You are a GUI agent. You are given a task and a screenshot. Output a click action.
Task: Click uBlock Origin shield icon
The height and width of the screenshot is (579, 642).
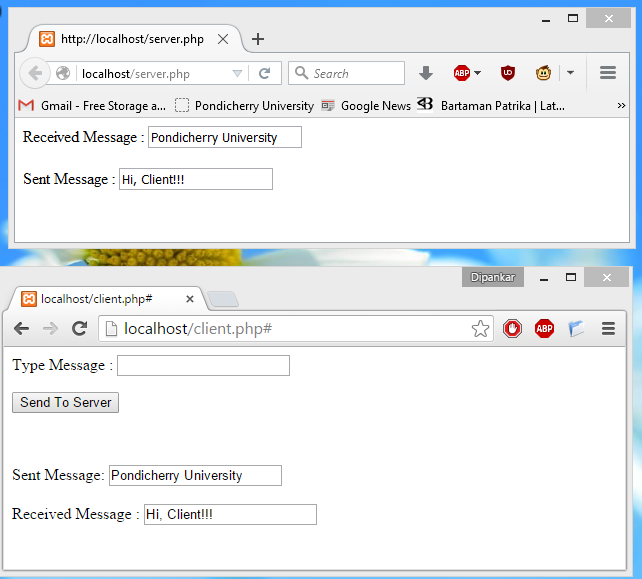pyautogui.click(x=508, y=73)
